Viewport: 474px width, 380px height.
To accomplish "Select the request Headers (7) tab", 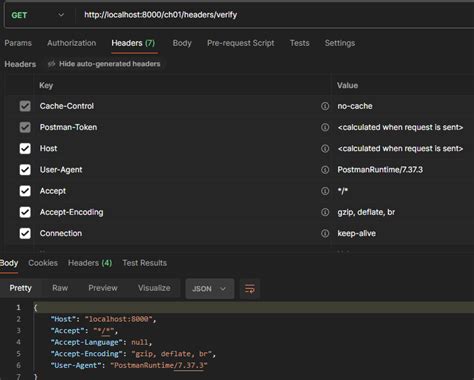I will pyautogui.click(x=133, y=43).
